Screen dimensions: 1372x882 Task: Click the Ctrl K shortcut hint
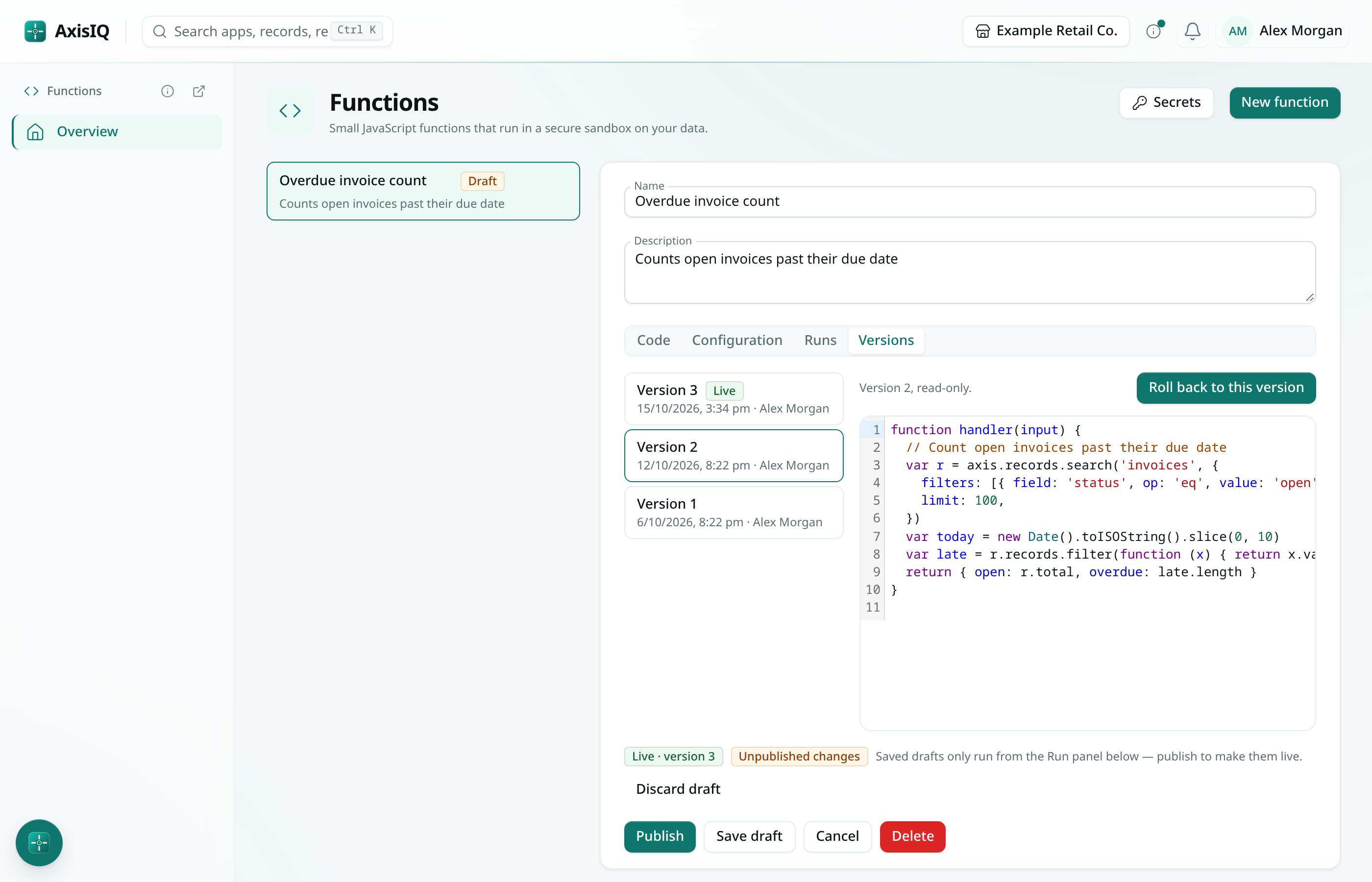tap(357, 30)
